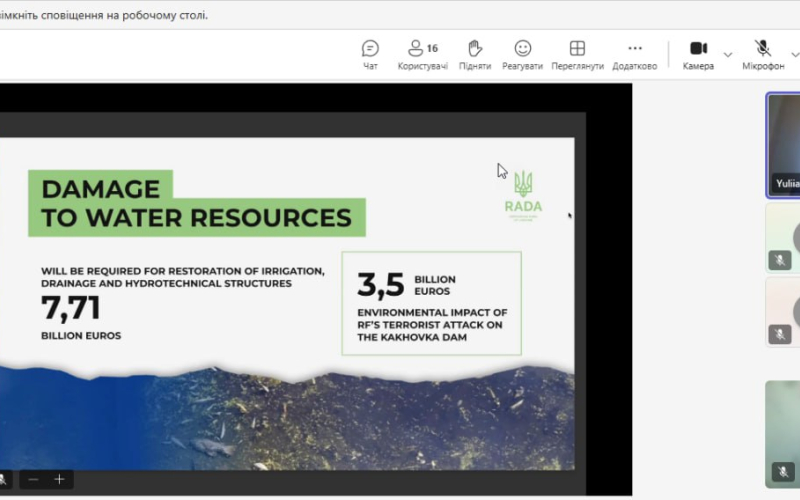800x500 pixels.
Task: Click the "7,71" figure on the slide
Action: tap(70, 308)
